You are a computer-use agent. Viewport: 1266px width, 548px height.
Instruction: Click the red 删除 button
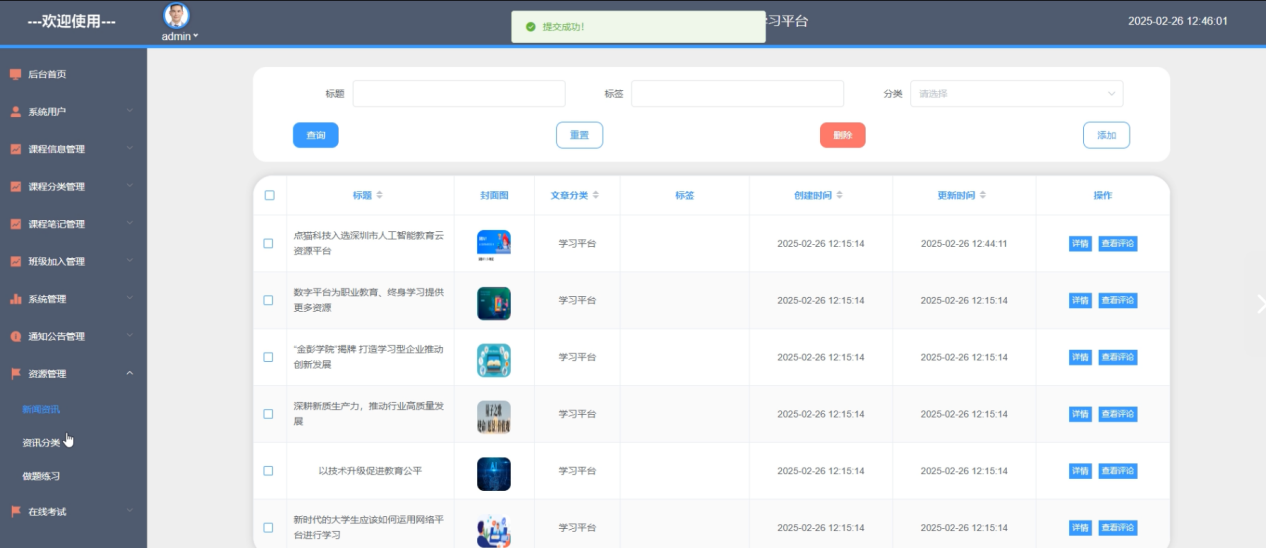(842, 135)
